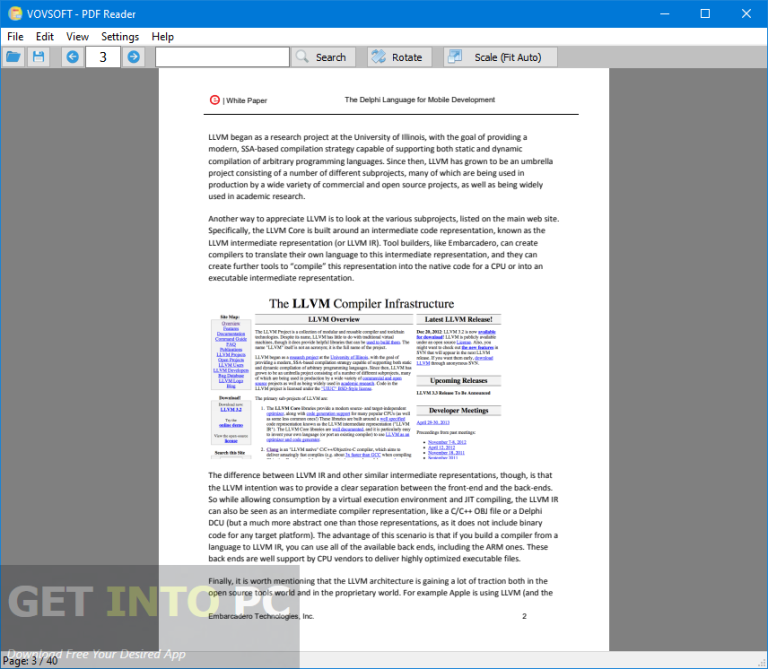
Task: Click the 'Latest LLVM Release!' heading
Action: (458, 319)
